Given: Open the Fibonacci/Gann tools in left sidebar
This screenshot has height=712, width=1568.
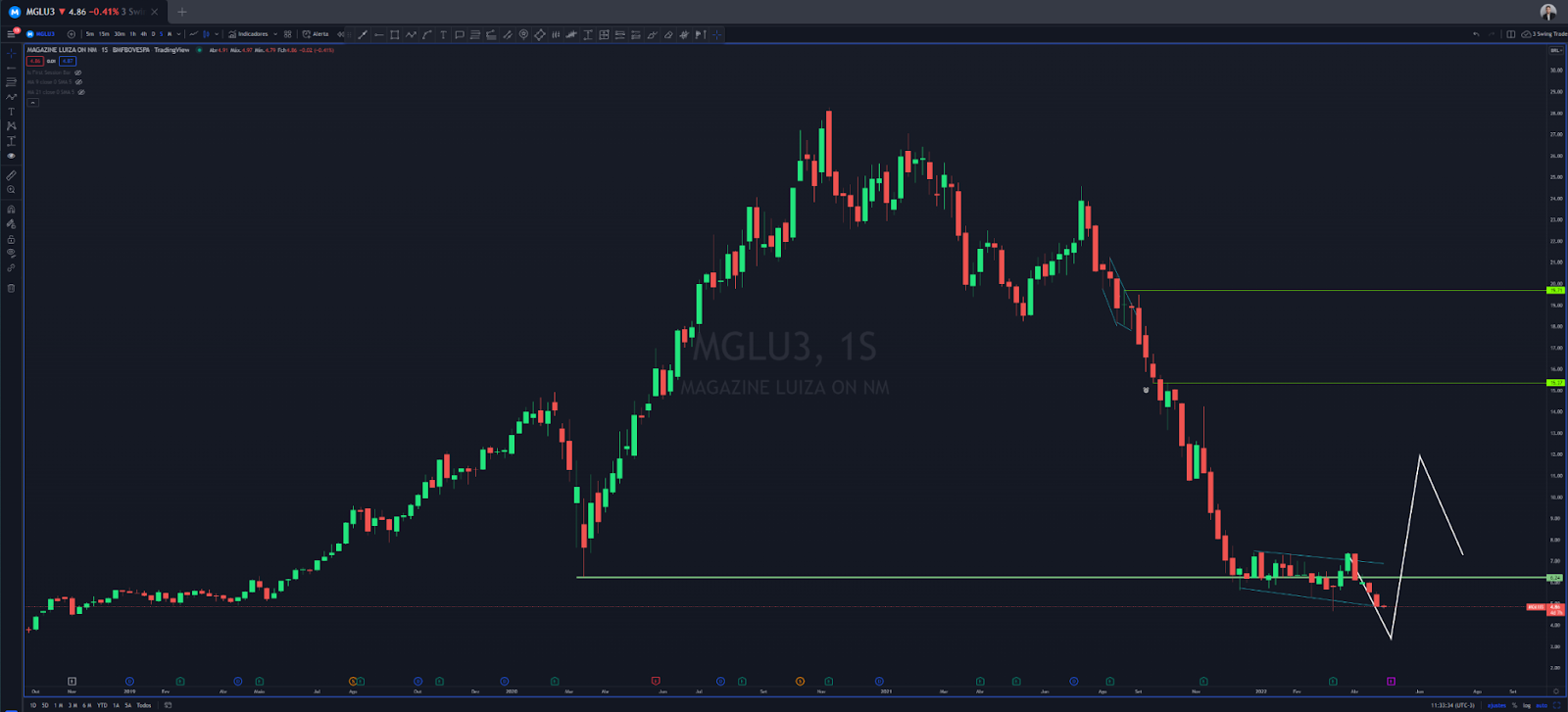Looking at the screenshot, I should coord(12,82).
